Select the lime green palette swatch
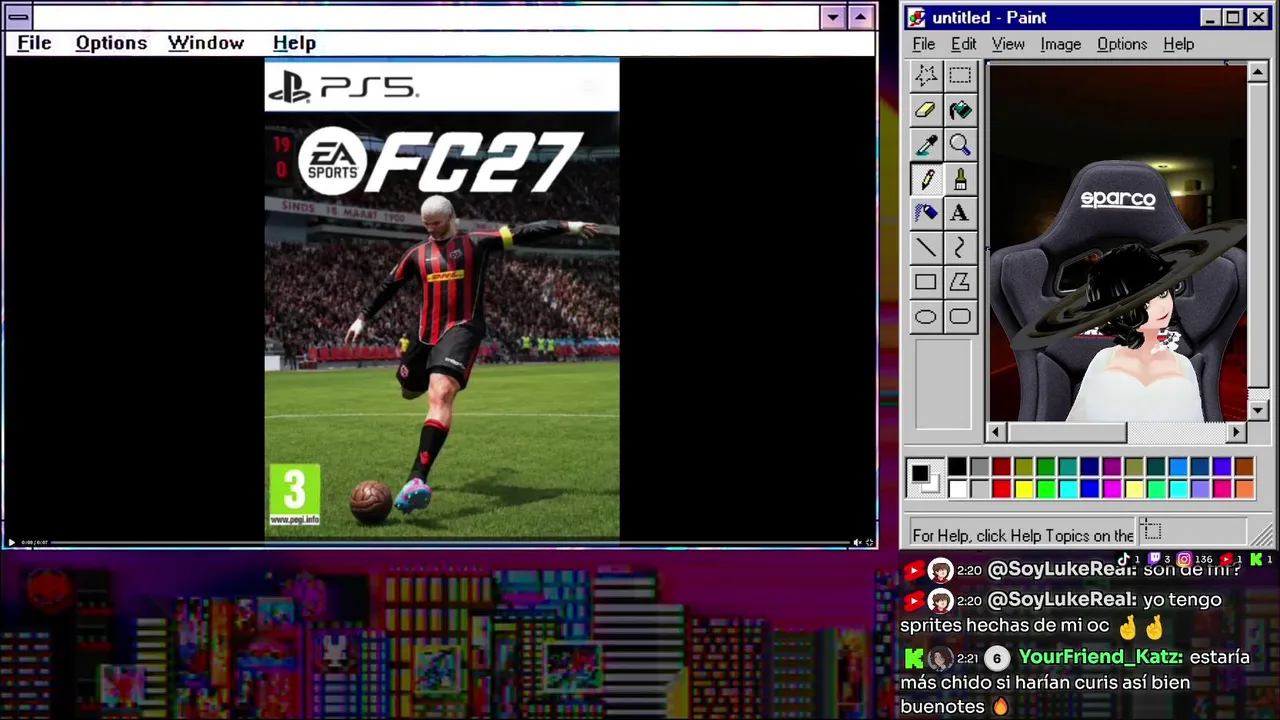This screenshot has width=1280, height=720. click(x=1045, y=489)
